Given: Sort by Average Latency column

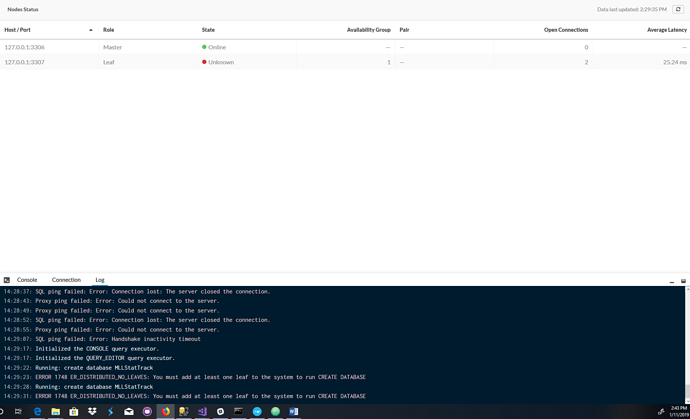Looking at the screenshot, I should coord(667,30).
